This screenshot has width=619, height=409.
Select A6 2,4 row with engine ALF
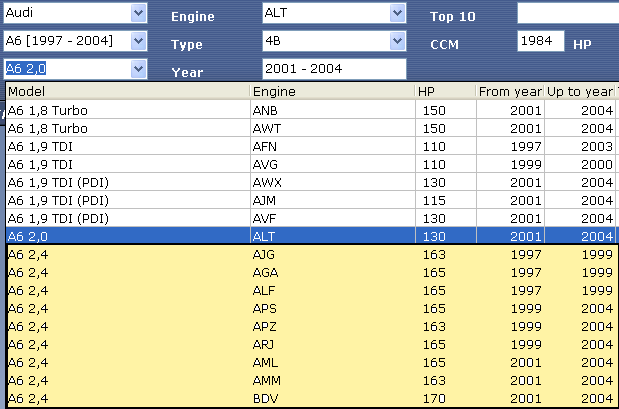(x=313, y=291)
